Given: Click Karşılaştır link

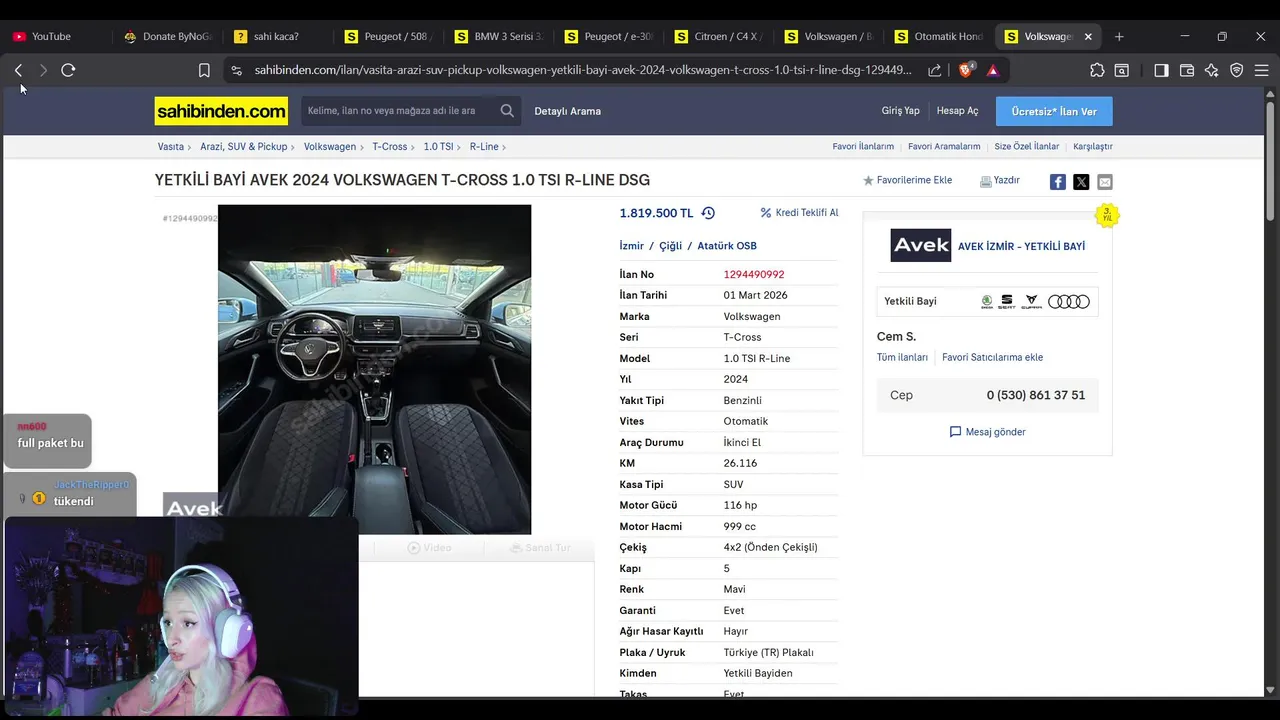Looking at the screenshot, I should coord(1092,147).
